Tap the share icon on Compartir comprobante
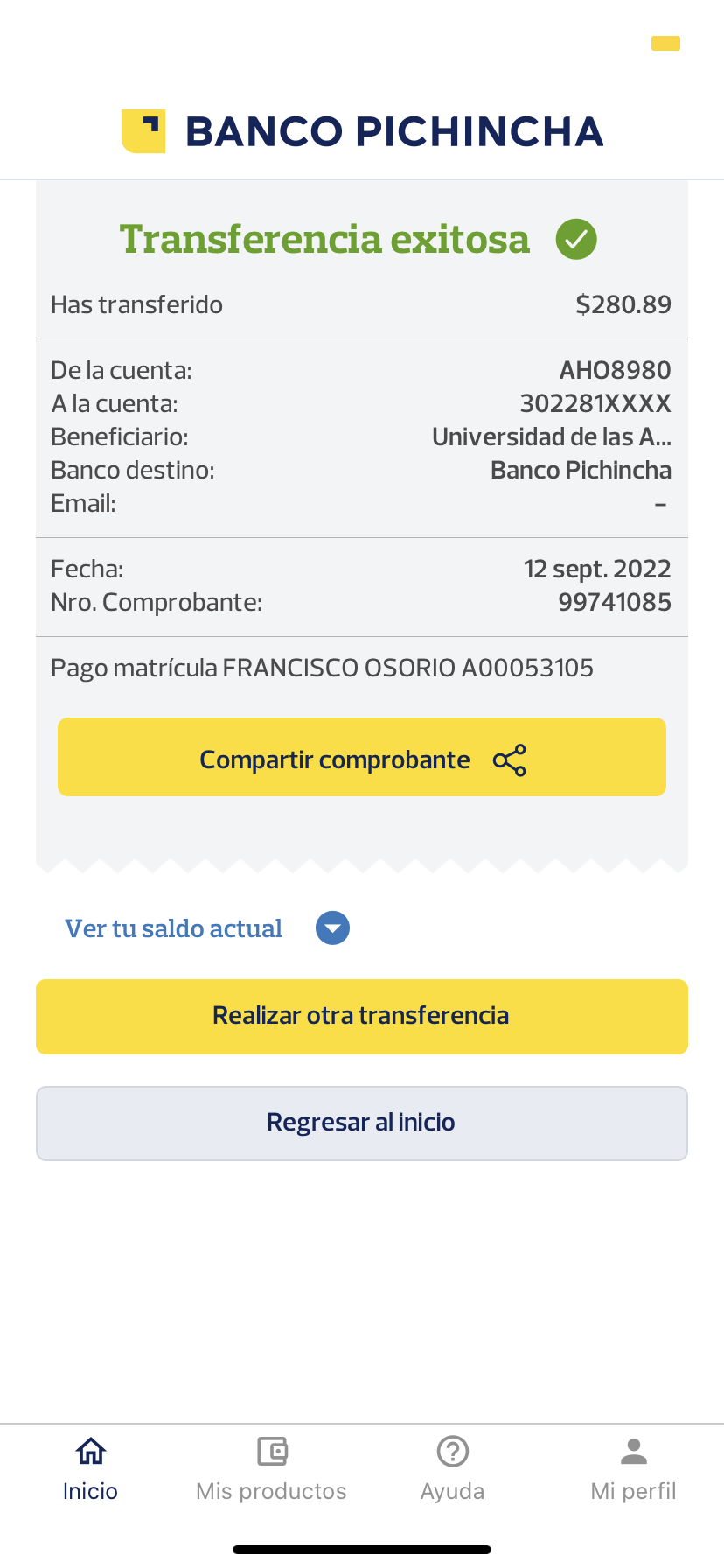 510,760
